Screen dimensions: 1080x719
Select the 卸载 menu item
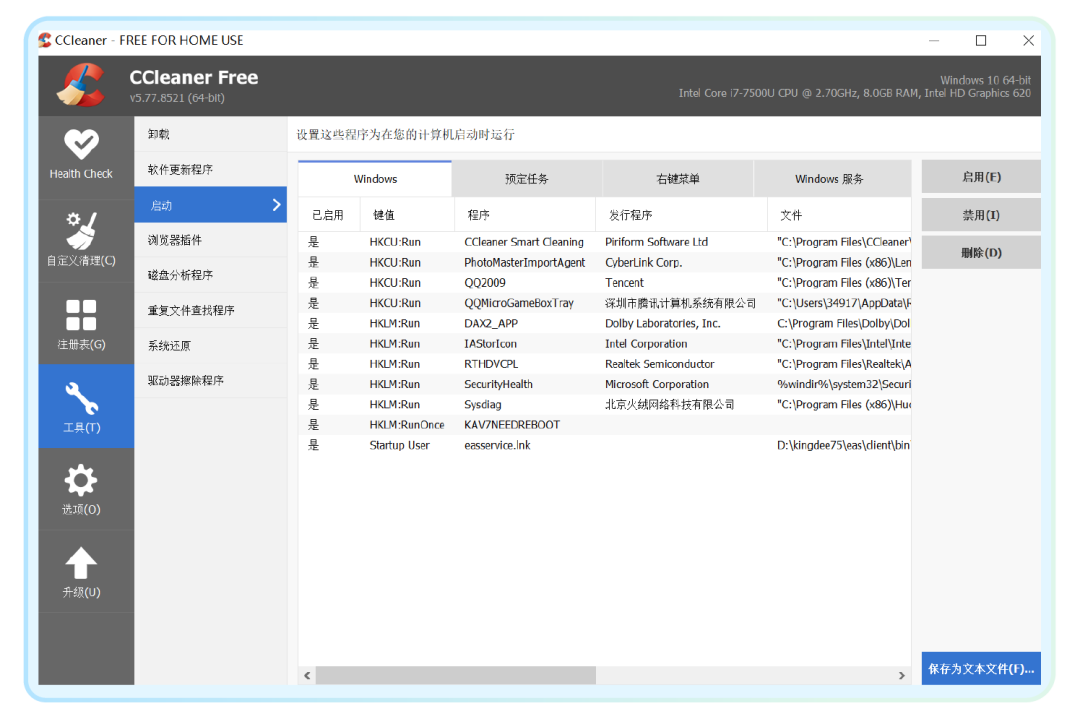coord(211,134)
